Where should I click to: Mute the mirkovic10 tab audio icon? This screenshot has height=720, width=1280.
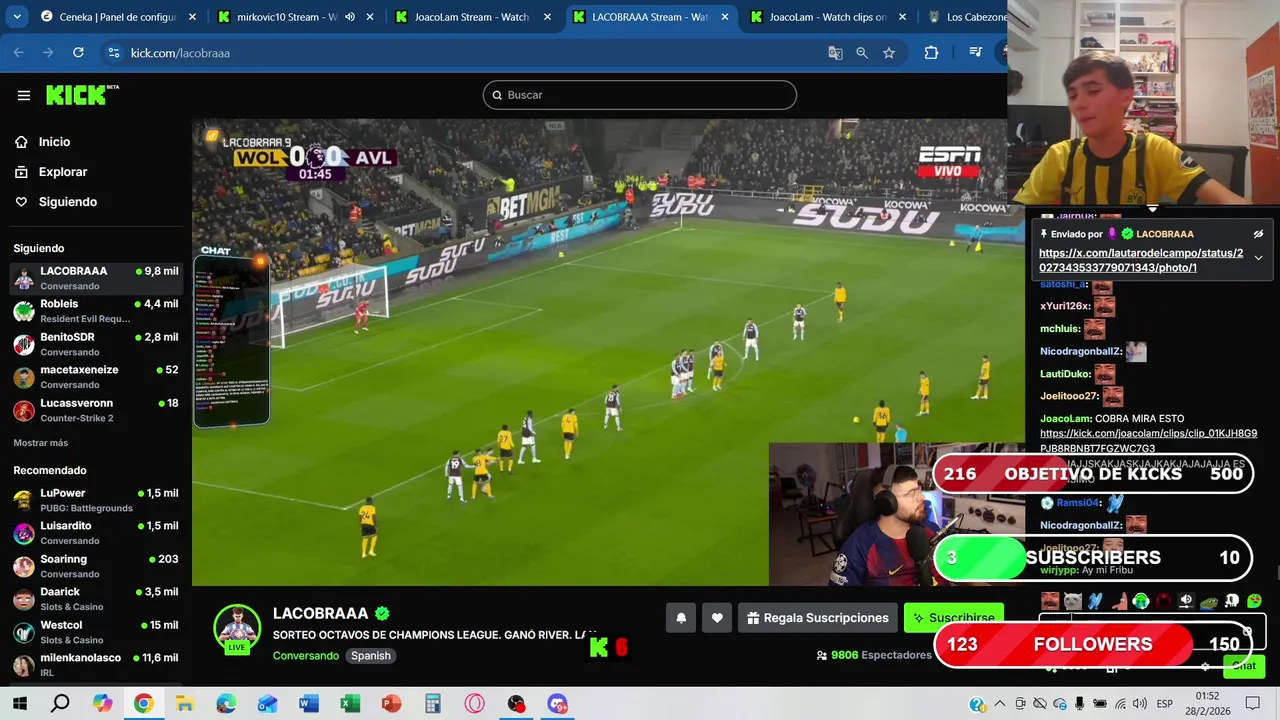click(x=350, y=17)
